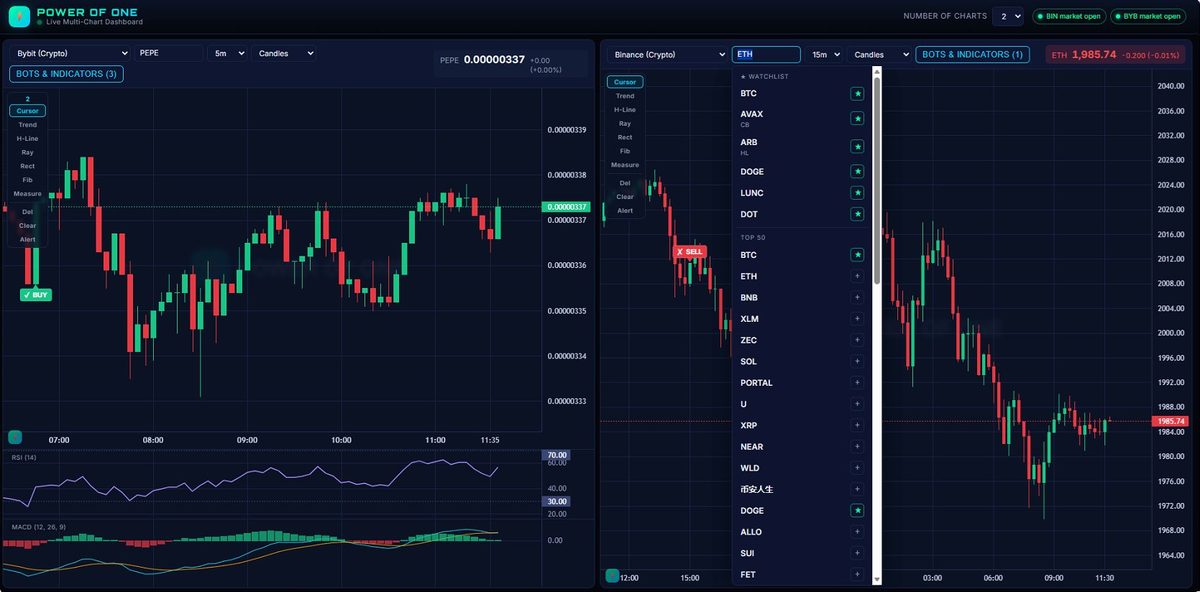Add NEAR to watchlist with plus icon
The image size is (1200, 592).
(857, 447)
